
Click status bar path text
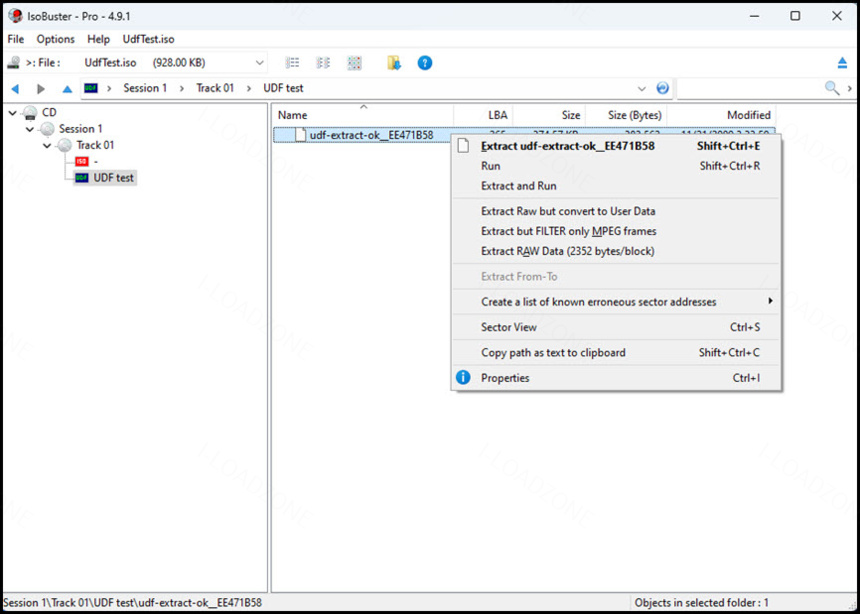132,602
